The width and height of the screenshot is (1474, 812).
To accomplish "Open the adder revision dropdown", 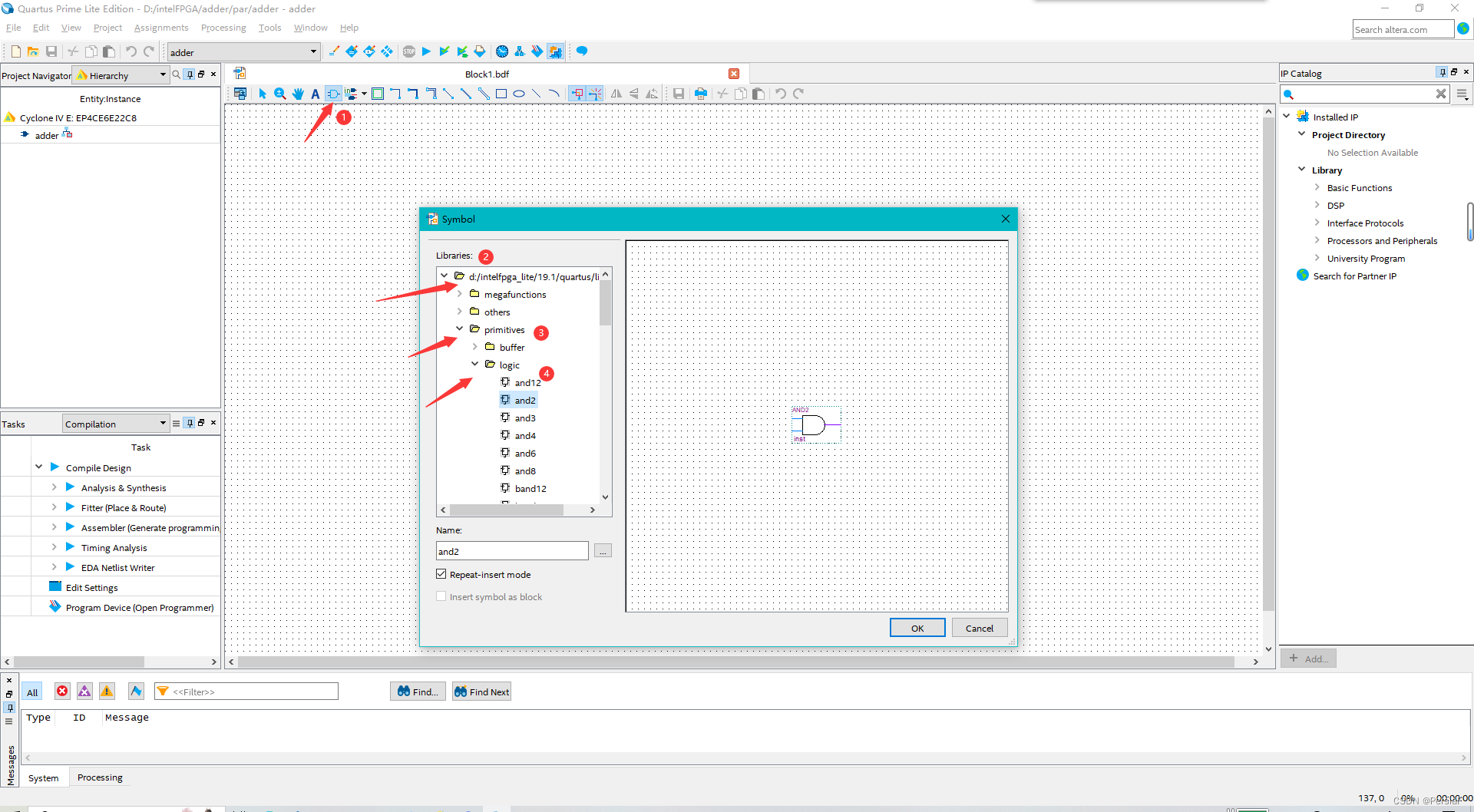I will coord(313,52).
